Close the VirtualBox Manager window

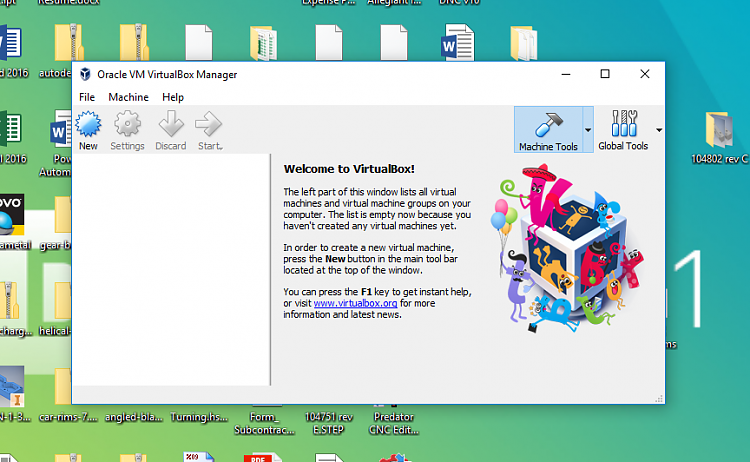pyautogui.click(x=645, y=74)
